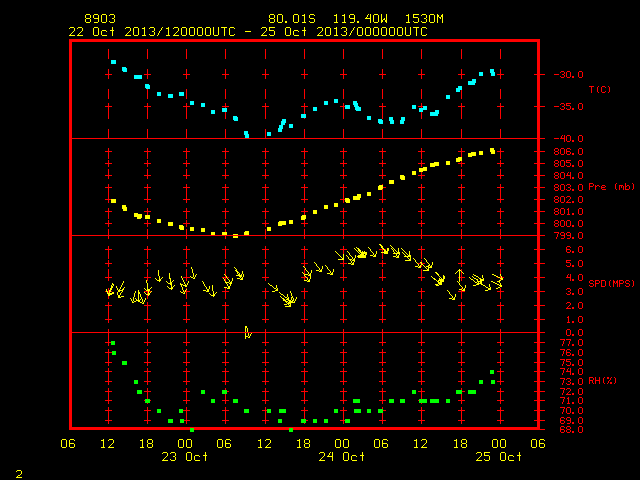Click the 6.0 wind speed tick label
This screenshot has height=480, width=640.
pos(574,250)
